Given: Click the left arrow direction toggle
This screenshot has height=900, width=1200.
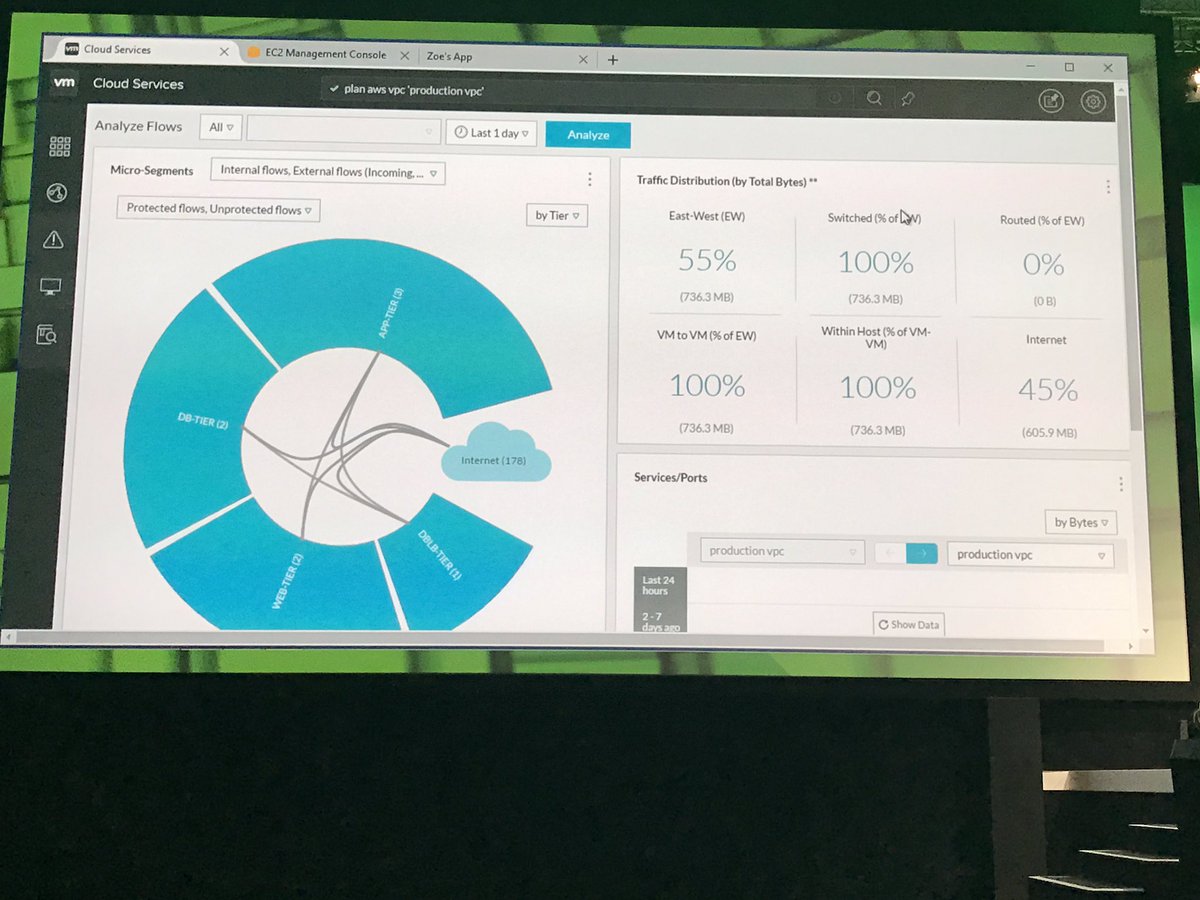Looking at the screenshot, I should click(x=890, y=553).
